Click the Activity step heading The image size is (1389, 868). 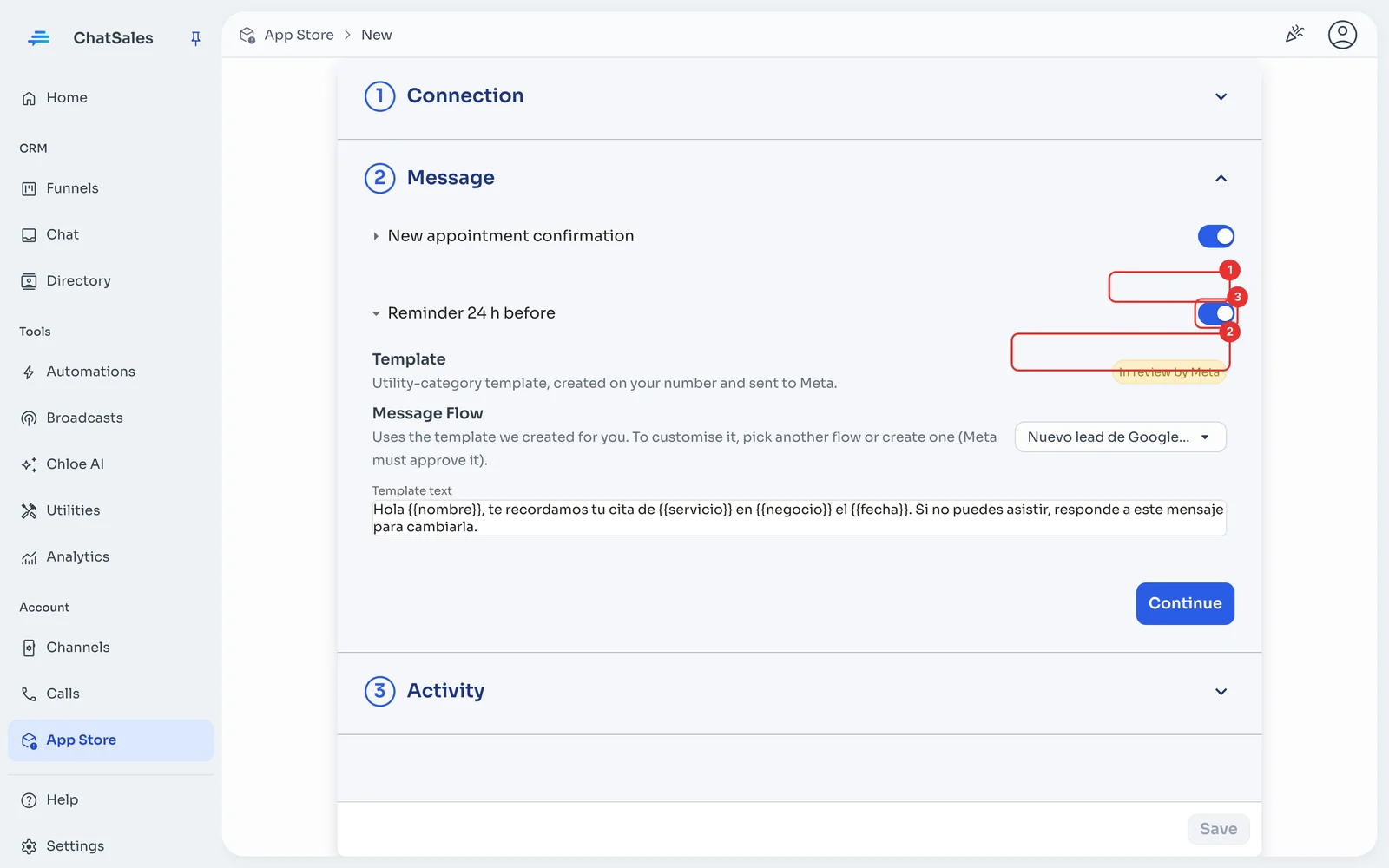click(x=445, y=691)
